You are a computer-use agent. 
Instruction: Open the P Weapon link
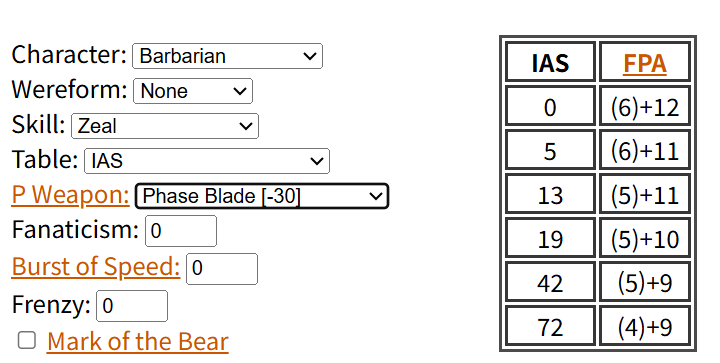click(70, 195)
